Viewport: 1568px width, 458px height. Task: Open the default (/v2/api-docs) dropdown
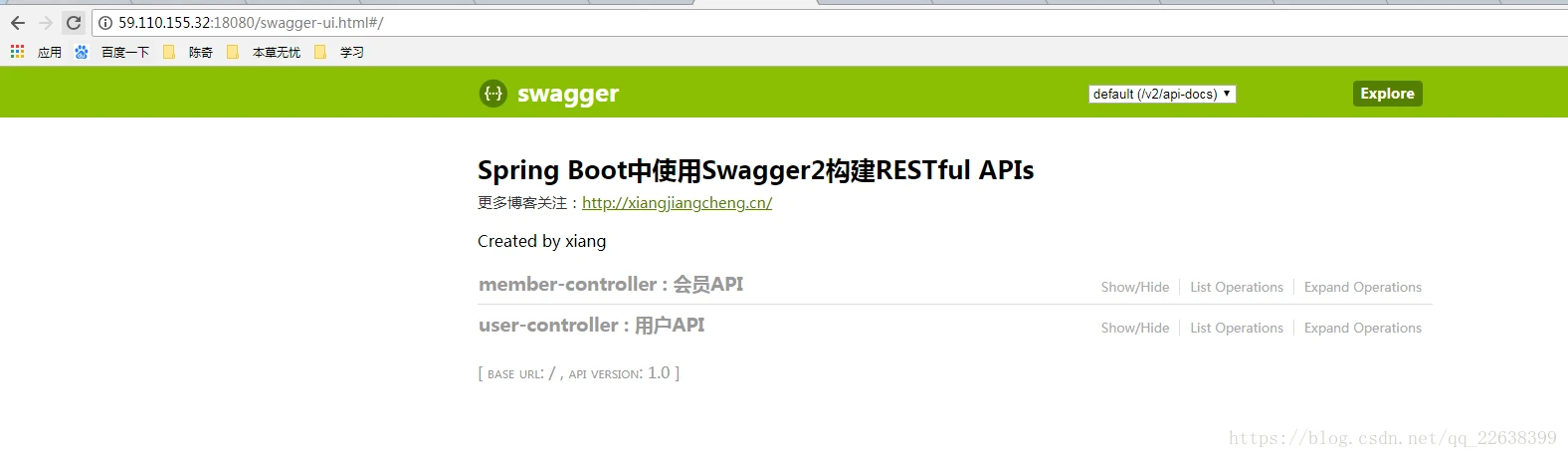point(1162,94)
